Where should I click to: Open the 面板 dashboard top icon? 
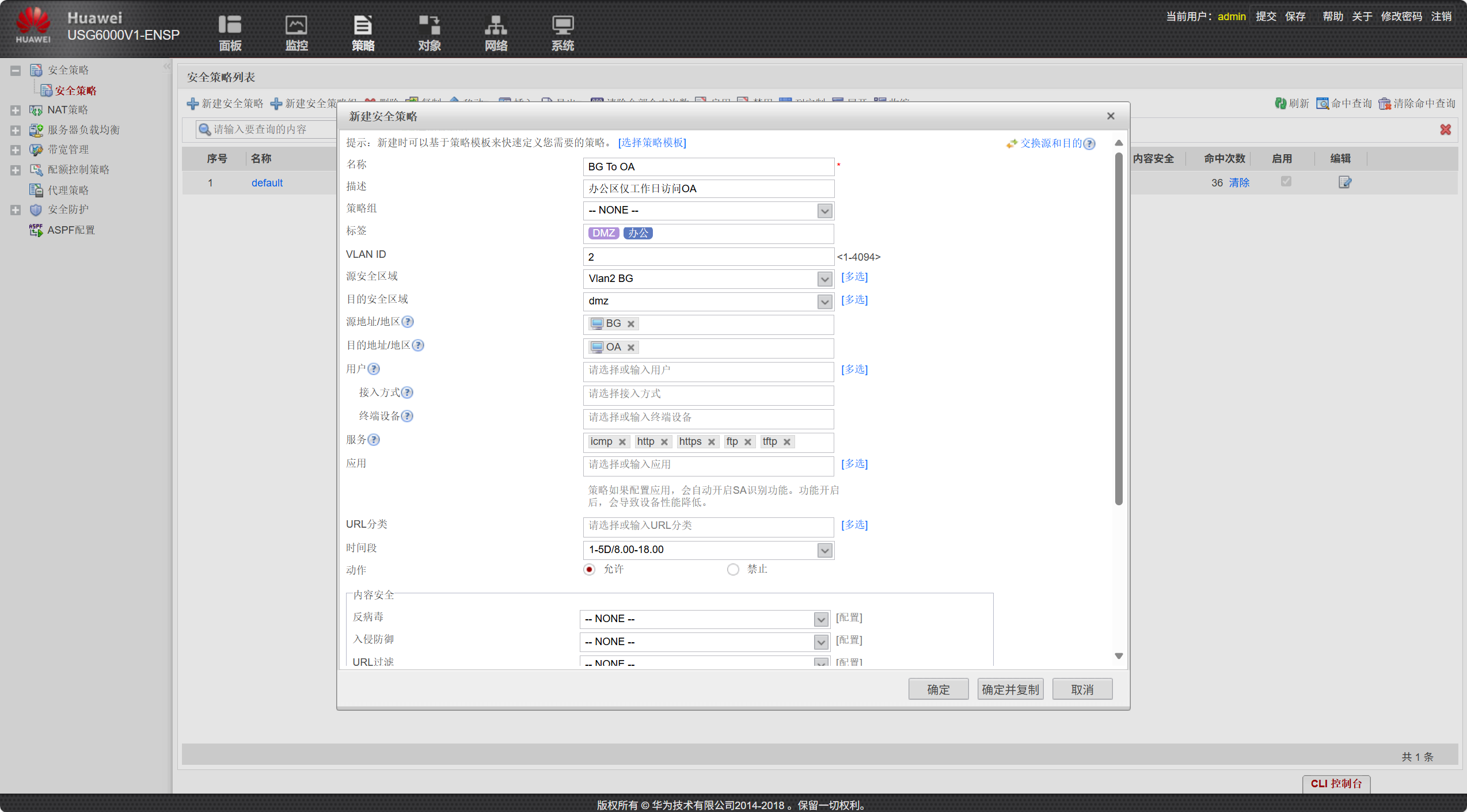pos(230,32)
